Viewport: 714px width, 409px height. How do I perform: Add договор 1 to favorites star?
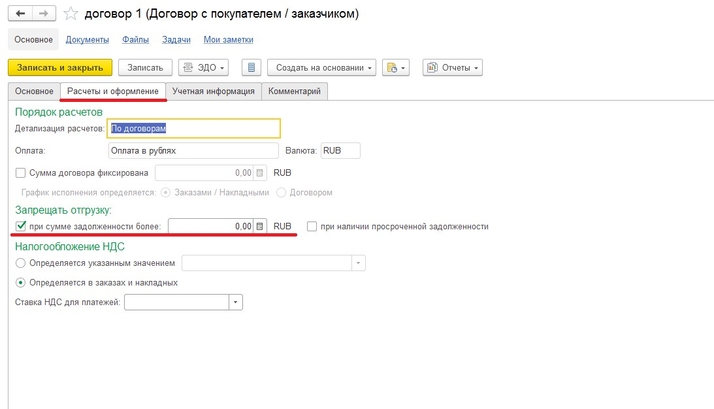pos(71,14)
